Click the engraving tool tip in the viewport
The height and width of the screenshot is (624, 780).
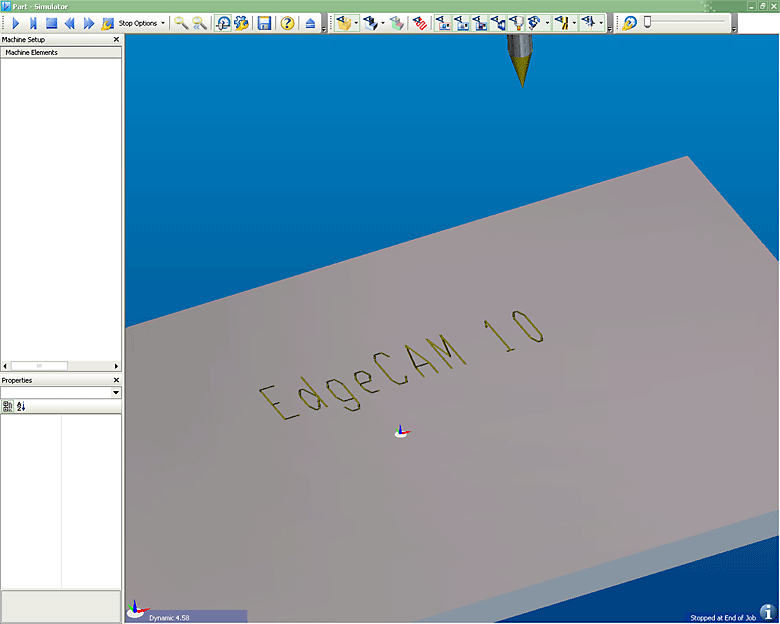pos(521,71)
